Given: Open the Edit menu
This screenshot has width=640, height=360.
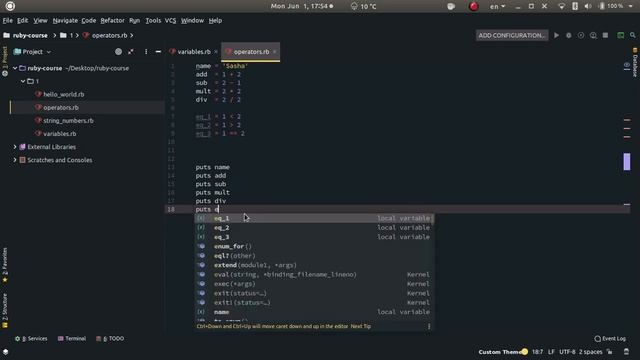Looking at the screenshot, I should [22, 20].
